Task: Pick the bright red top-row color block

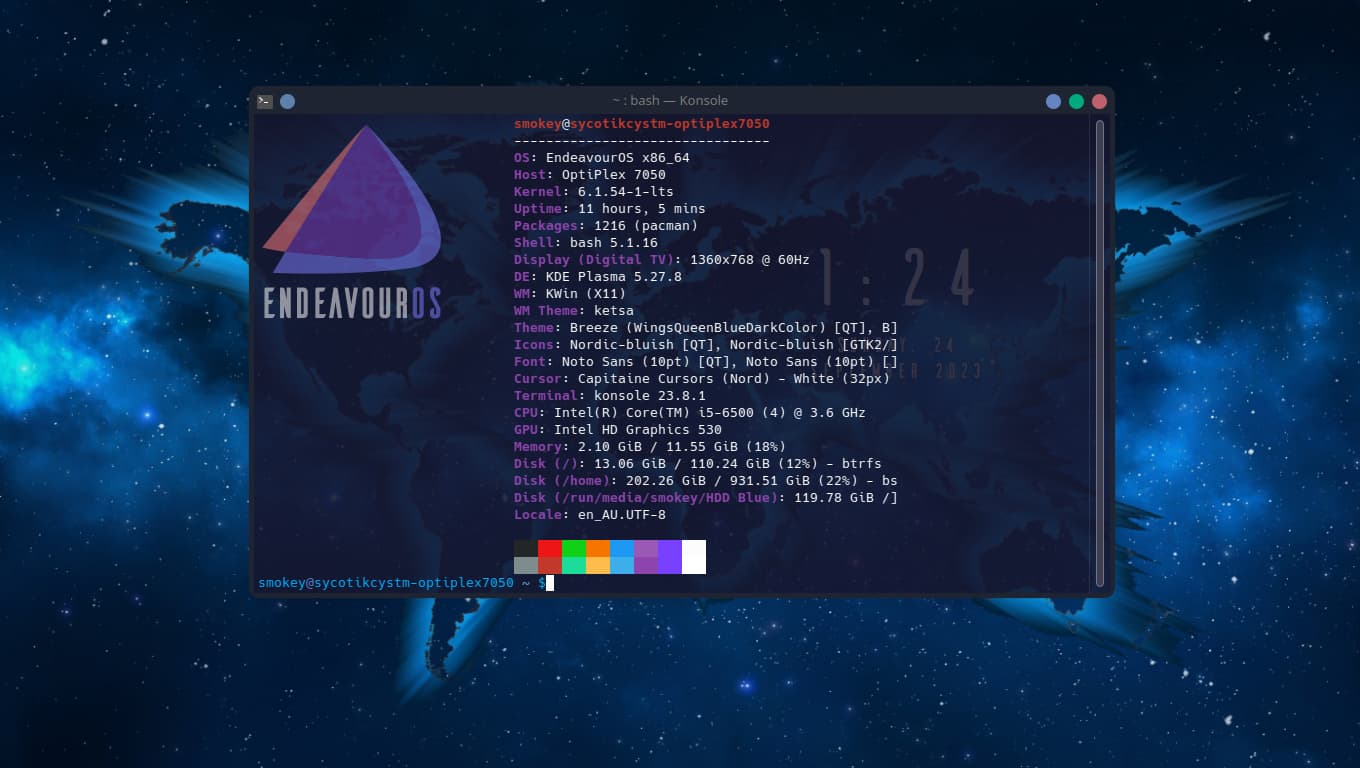Action: click(x=550, y=548)
